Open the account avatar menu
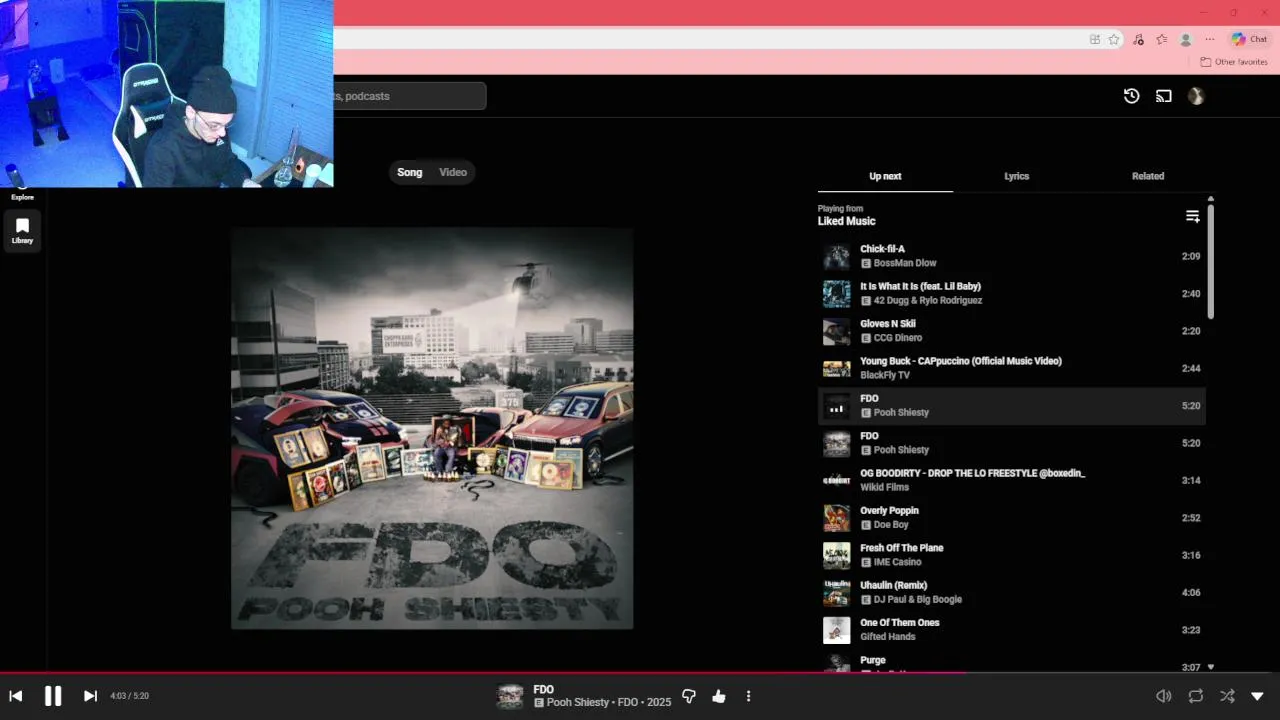Screen dimensions: 1280x720 tap(1196, 96)
